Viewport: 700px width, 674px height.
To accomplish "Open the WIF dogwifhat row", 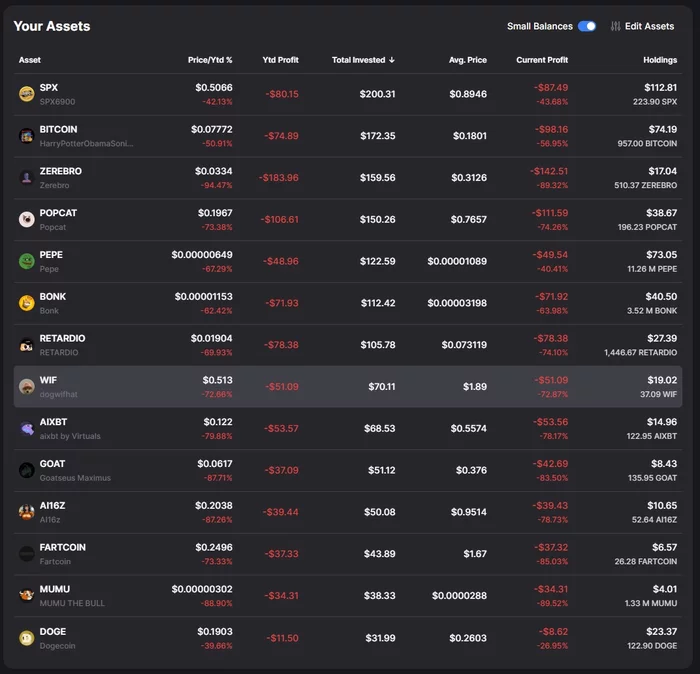I will point(348,386).
